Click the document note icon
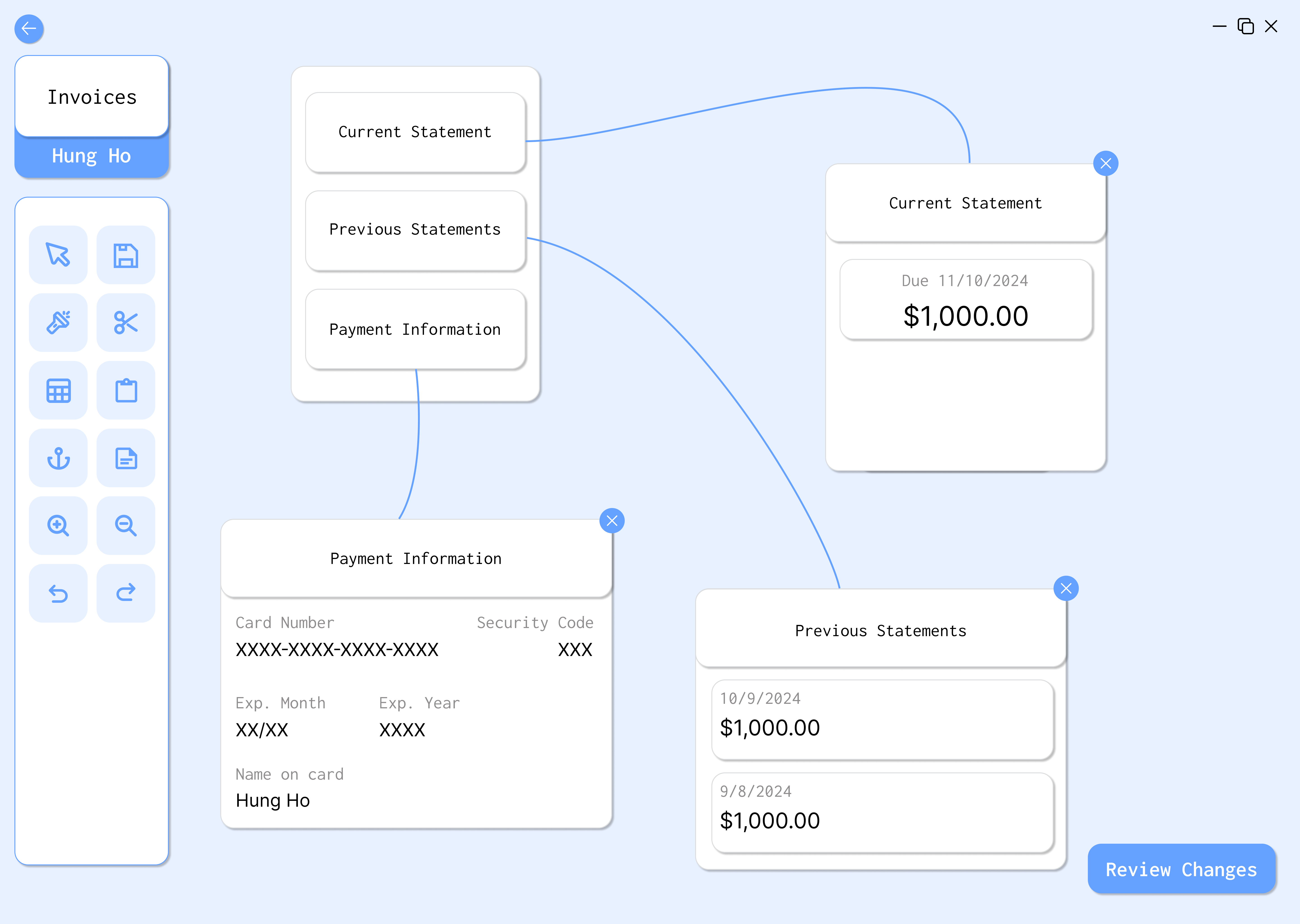The image size is (1300, 924). pyautogui.click(x=126, y=458)
